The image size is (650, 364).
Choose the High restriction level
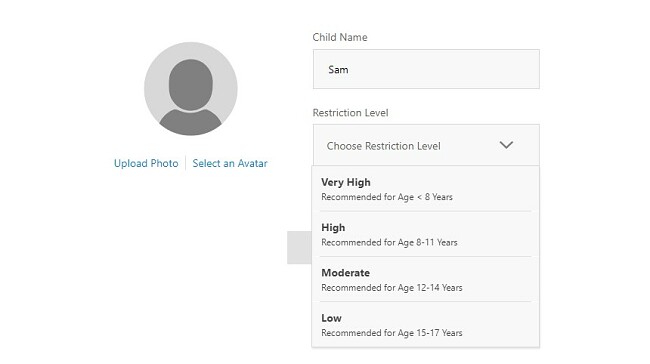tap(426, 234)
